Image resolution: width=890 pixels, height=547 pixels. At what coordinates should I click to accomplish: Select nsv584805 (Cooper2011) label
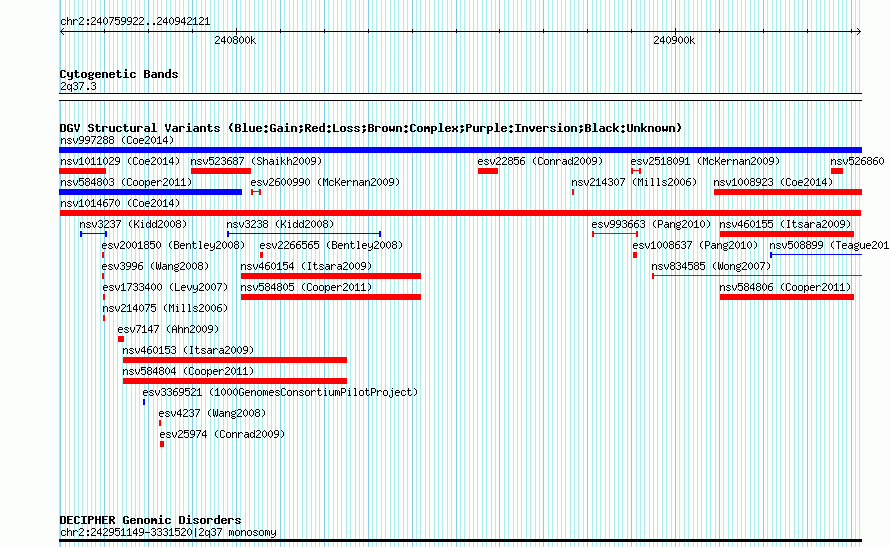(306, 288)
